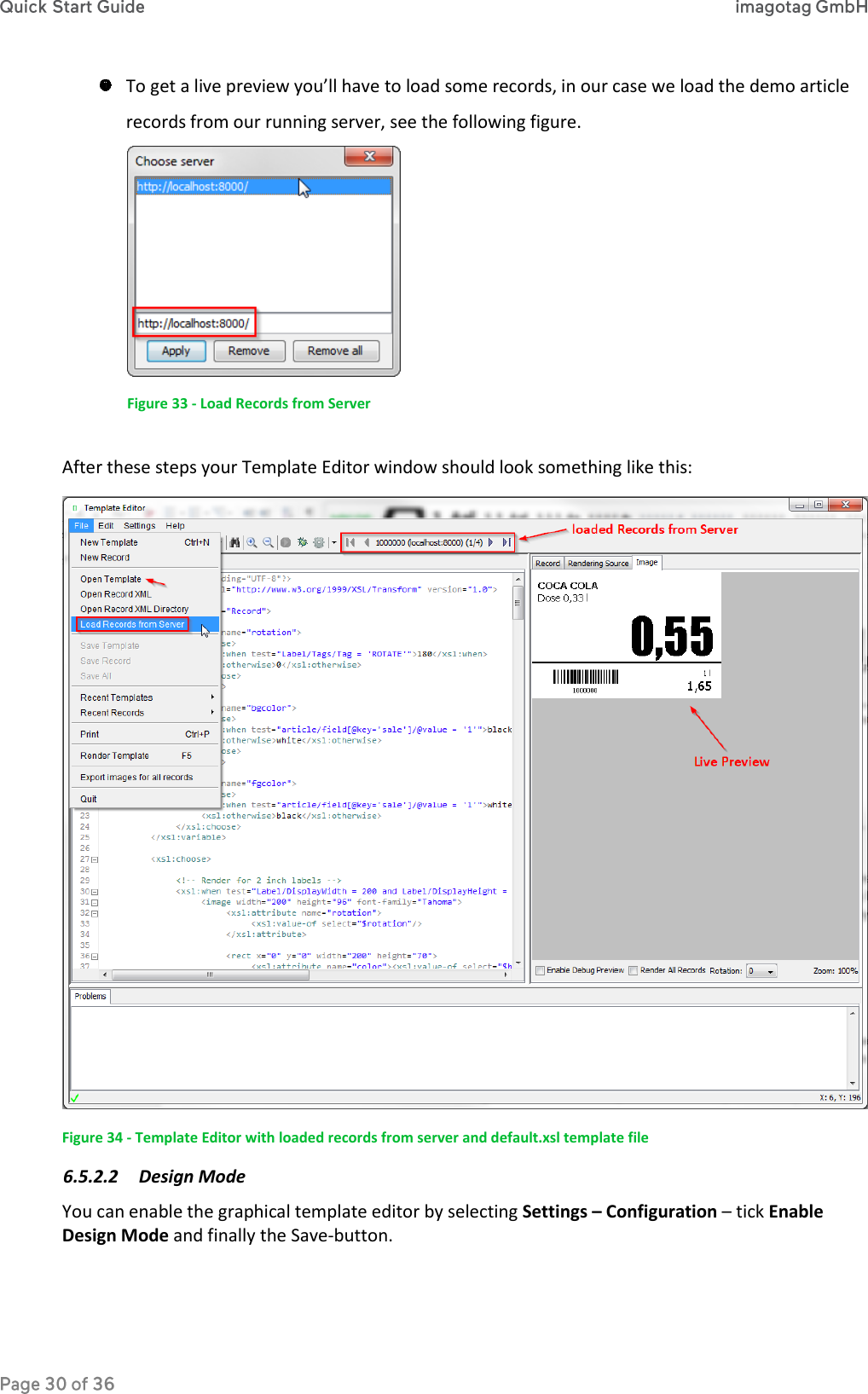Viewport: 868px width, 1394px height.
Task: Select Export images for all records
Action: [145, 778]
